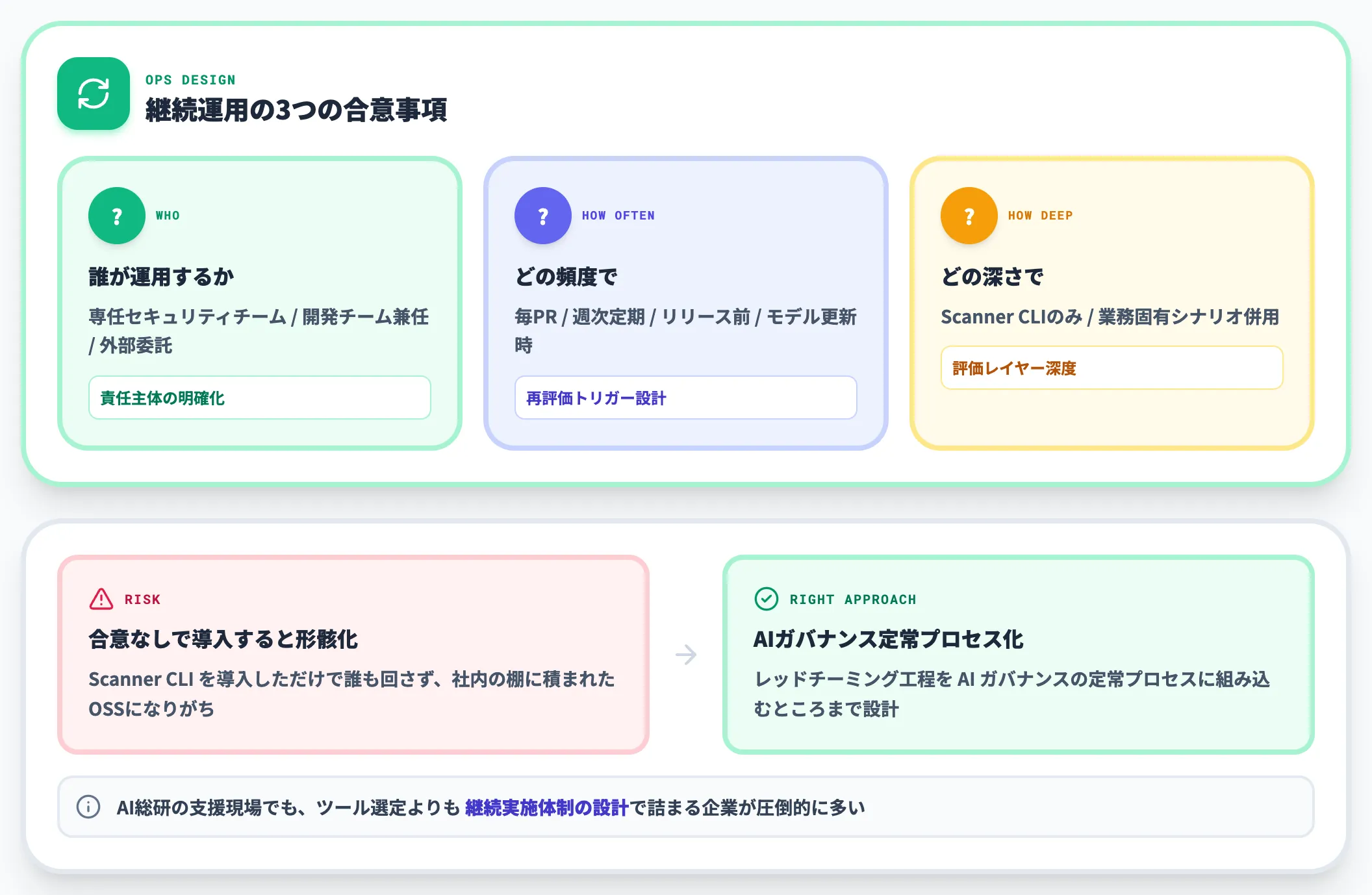1372x895 pixels.
Task: Click the RIGHT APPROACH checkmark circle icon
Action: coord(767,599)
